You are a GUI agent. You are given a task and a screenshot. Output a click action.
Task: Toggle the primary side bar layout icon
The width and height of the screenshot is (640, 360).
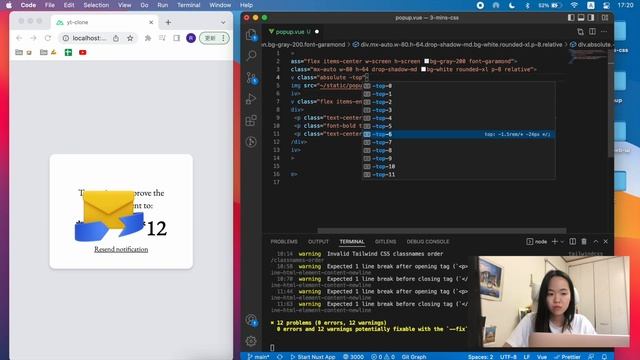[x=571, y=18]
